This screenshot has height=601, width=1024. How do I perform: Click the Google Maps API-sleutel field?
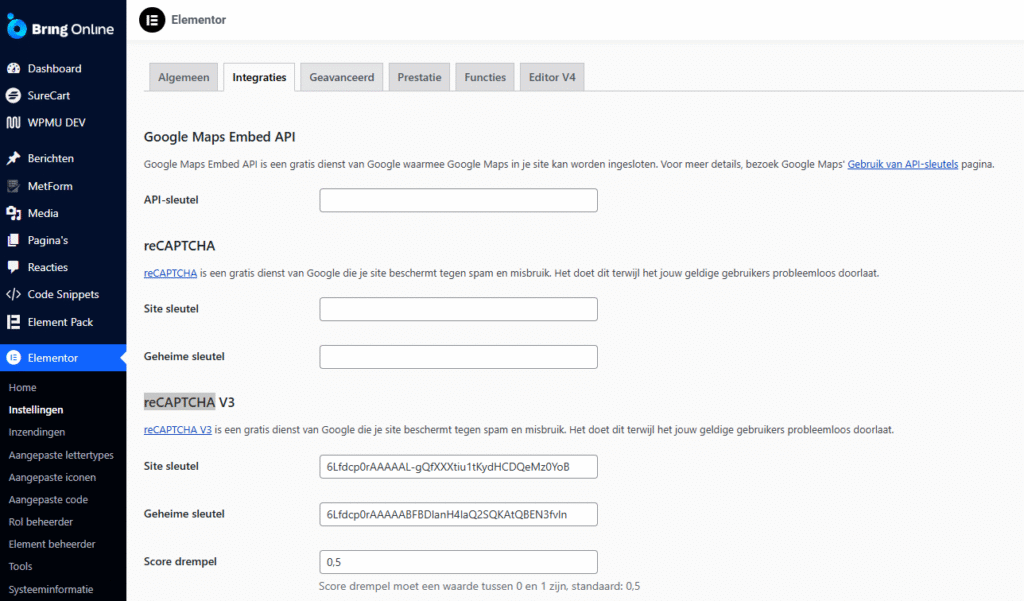pyautogui.click(x=458, y=200)
